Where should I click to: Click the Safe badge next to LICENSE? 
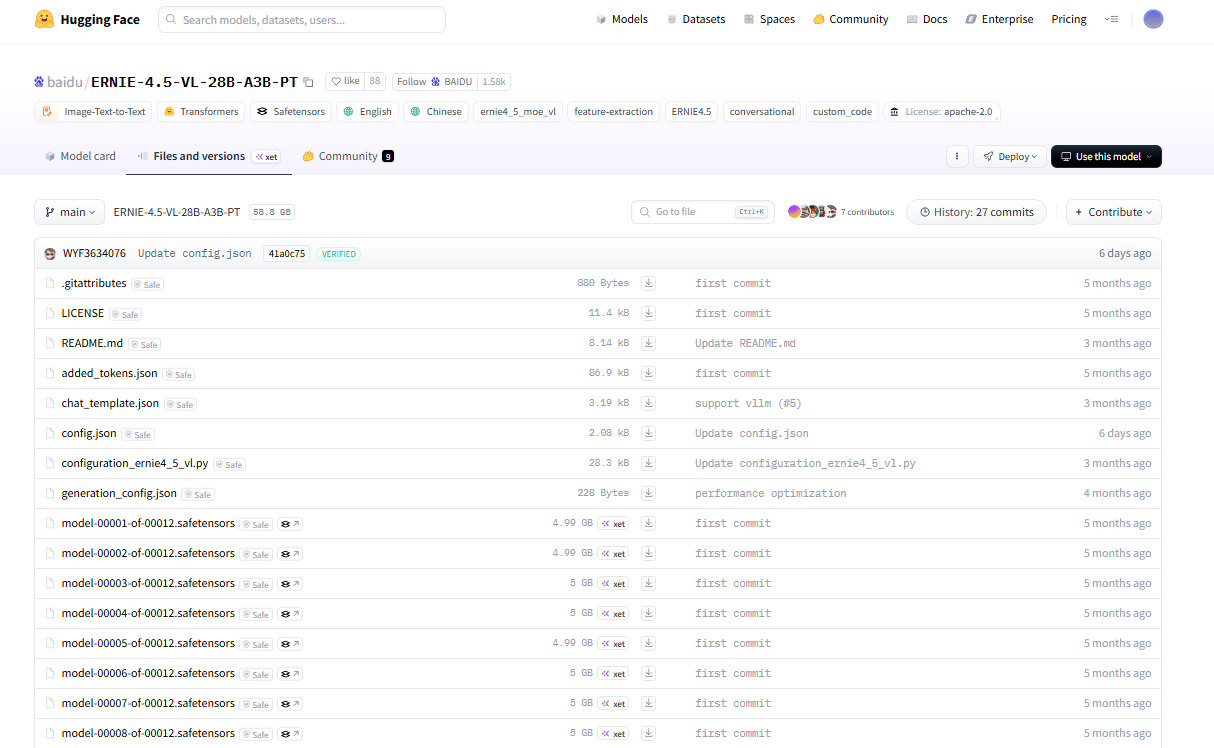125,314
